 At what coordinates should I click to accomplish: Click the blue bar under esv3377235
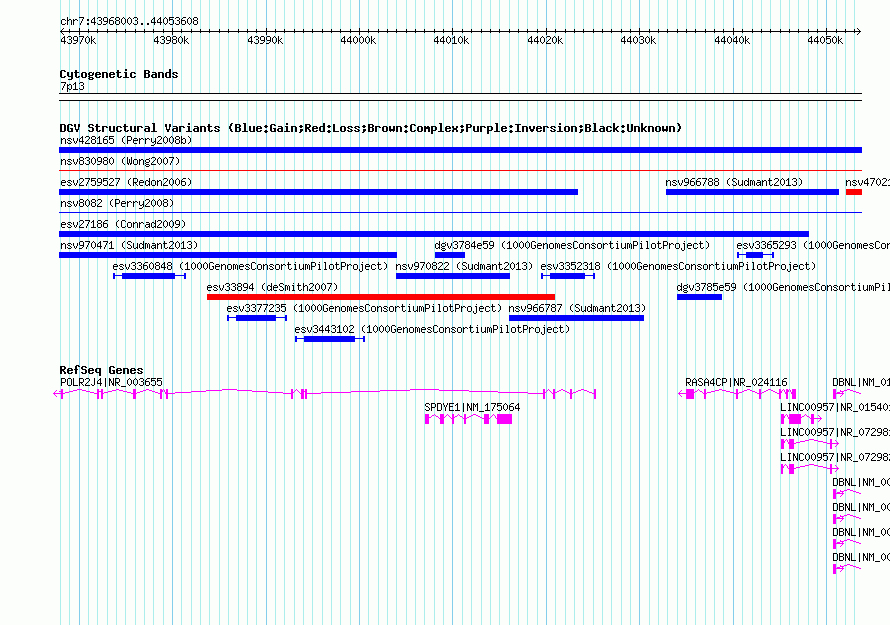click(x=257, y=318)
